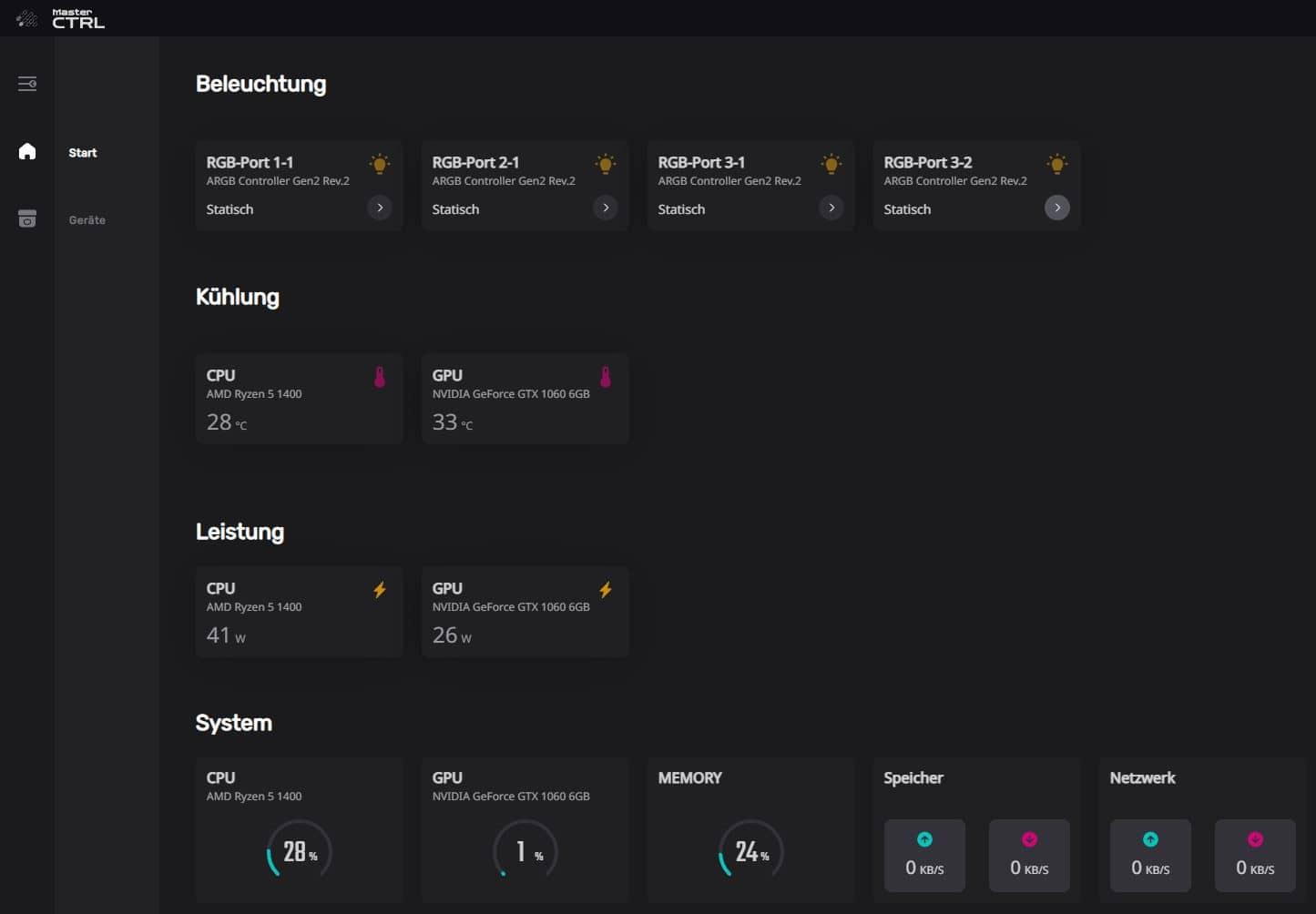This screenshot has width=1316, height=914.
Task: Open the Geräte devices icon in sidebar
Action: coord(27,219)
